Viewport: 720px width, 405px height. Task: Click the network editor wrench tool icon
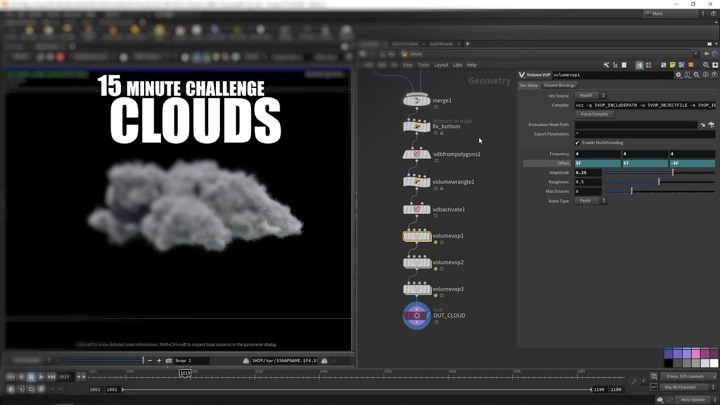[606, 65]
